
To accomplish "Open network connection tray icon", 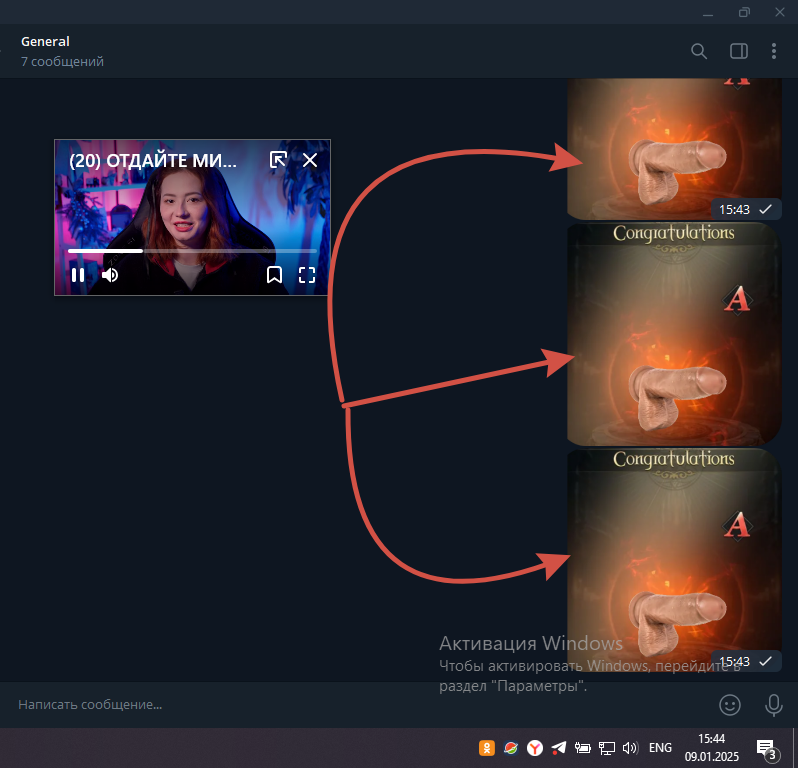I will pyautogui.click(x=606, y=748).
